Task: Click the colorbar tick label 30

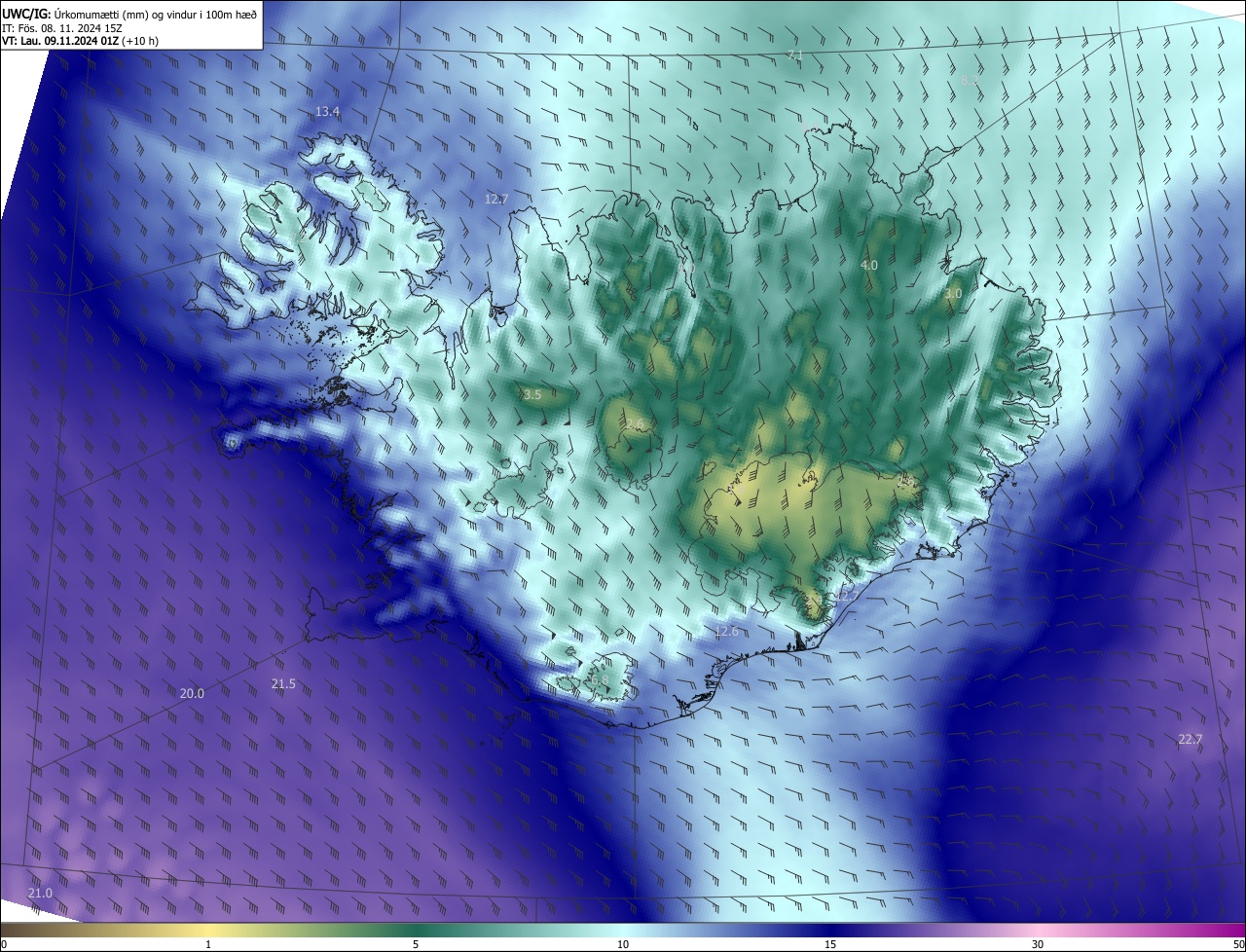Action: coord(1038,944)
